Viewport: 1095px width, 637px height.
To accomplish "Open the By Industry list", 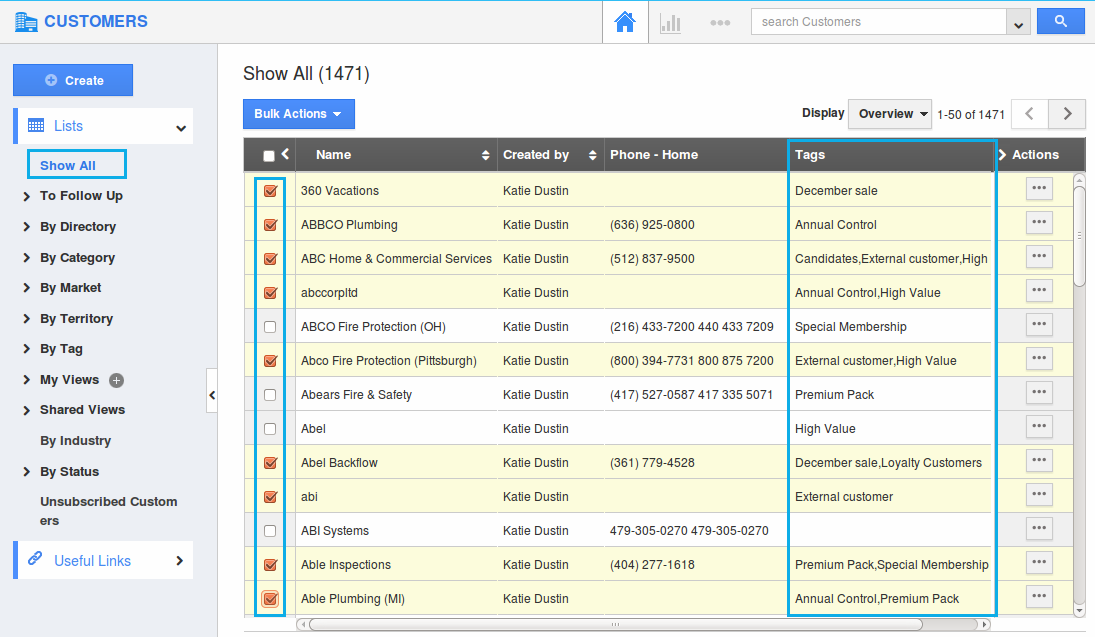I will 75,441.
